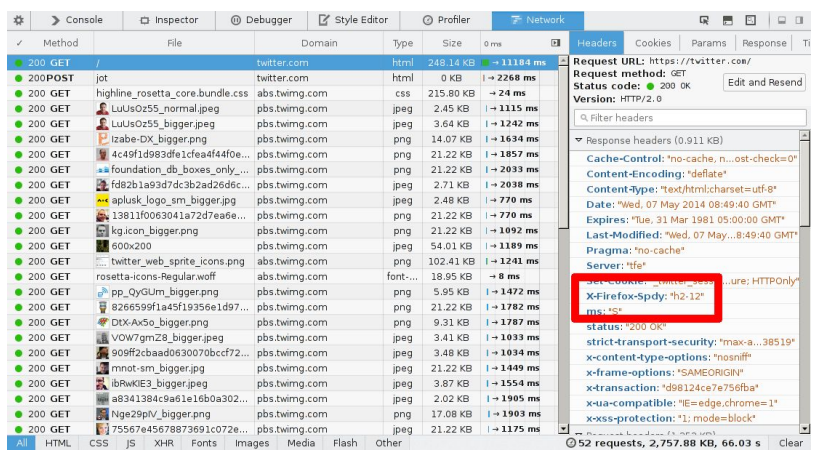Open the devtools settings gear
The image size is (820, 455).
click(19, 19)
